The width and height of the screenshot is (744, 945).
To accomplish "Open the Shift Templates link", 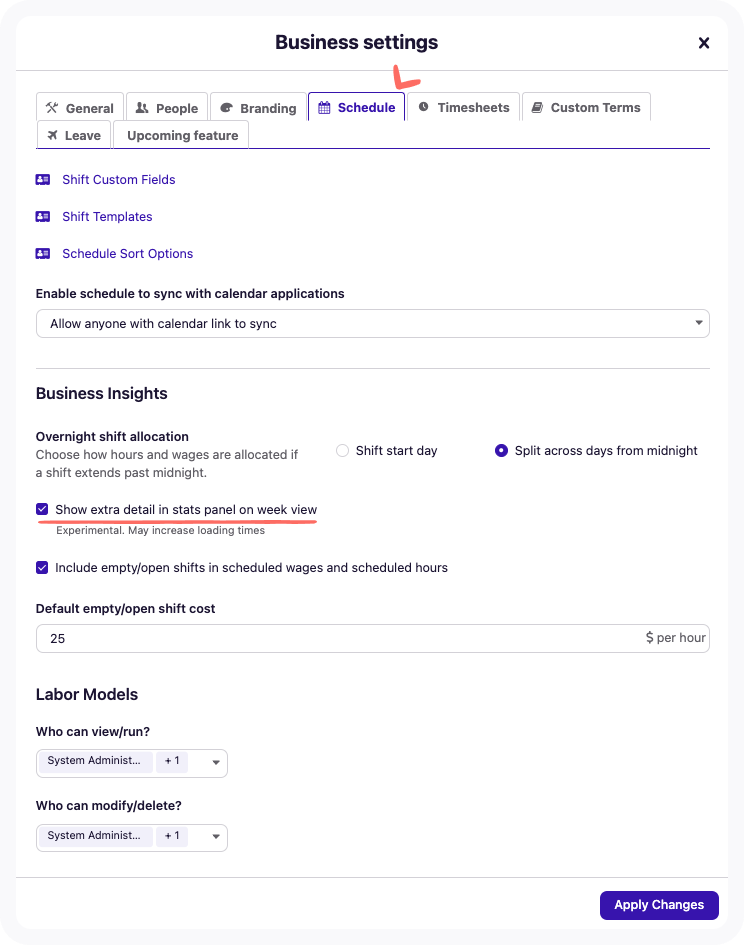I will [107, 216].
